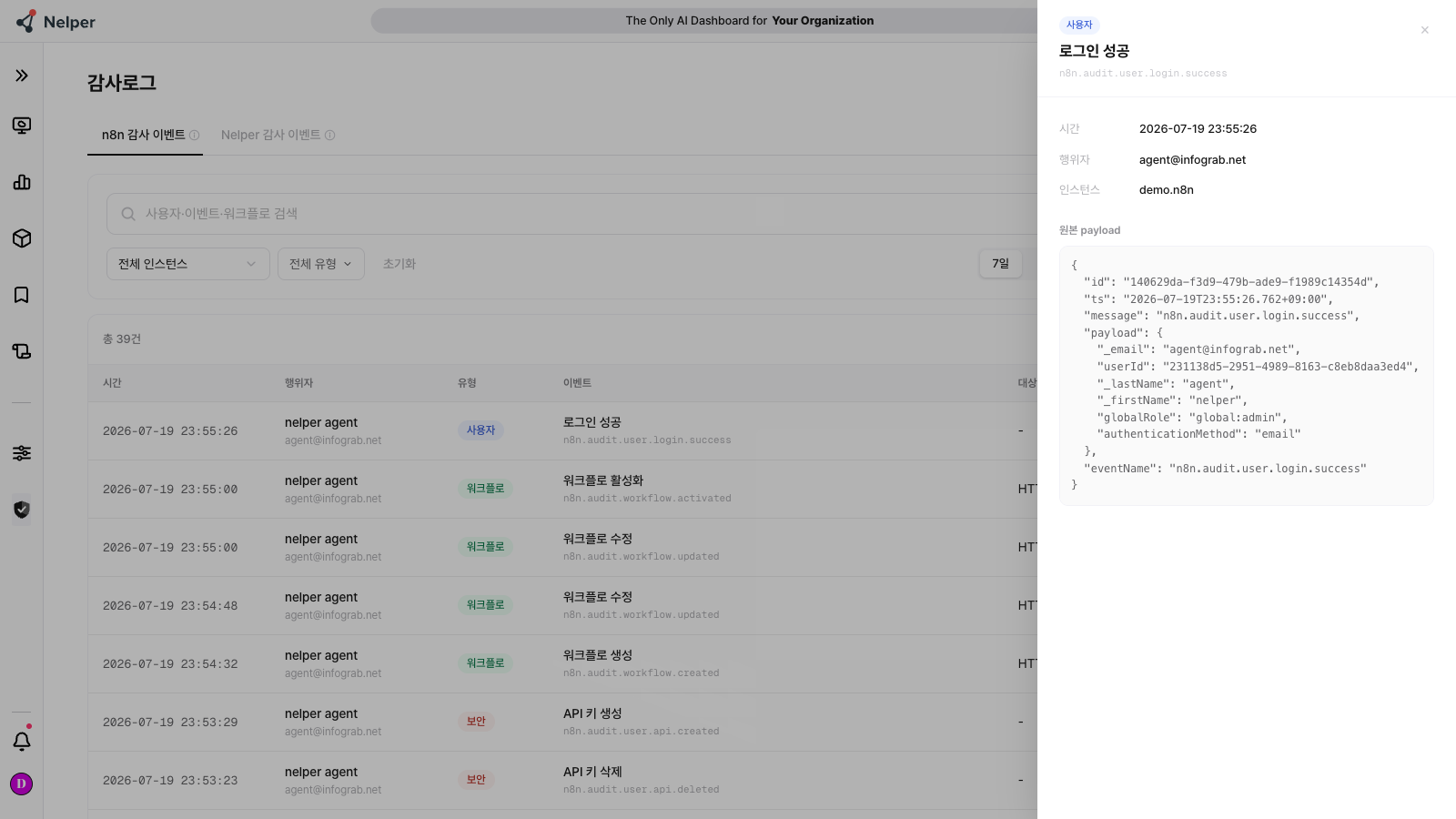The height and width of the screenshot is (819, 1456).
Task: Open the notifications bell icon
Action: pos(22,741)
